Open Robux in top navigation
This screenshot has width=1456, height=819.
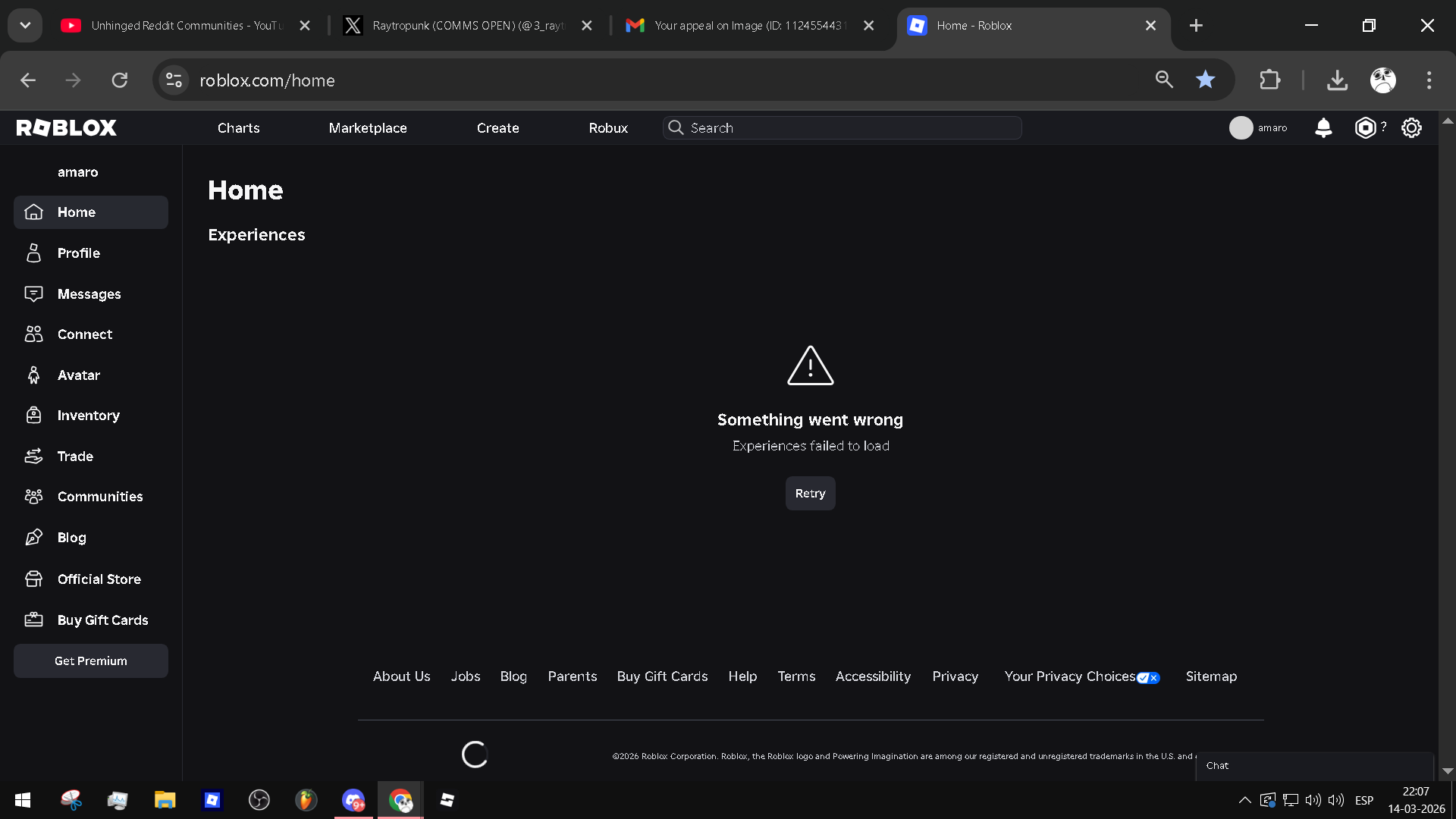[608, 127]
